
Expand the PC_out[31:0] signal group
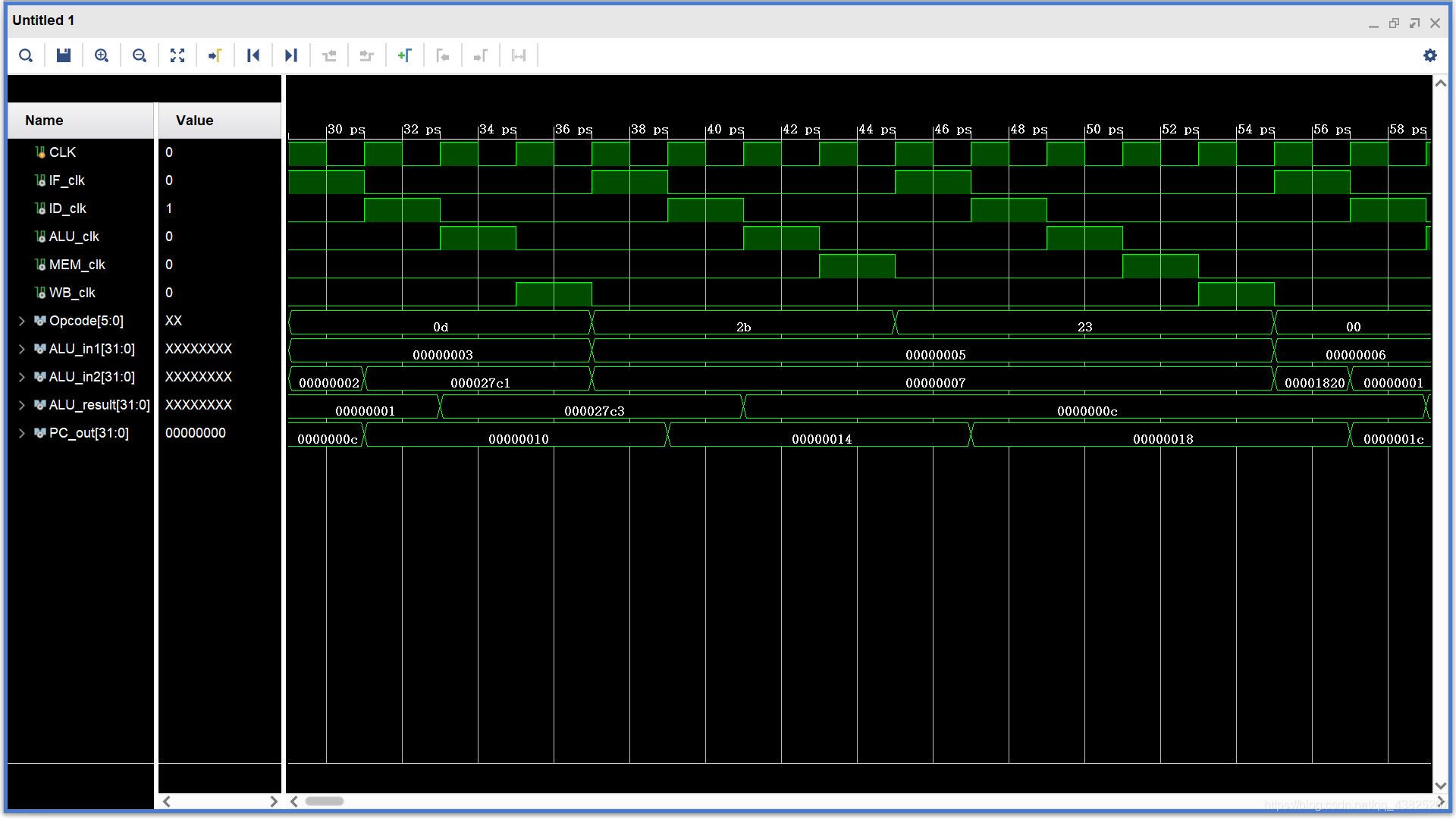[x=21, y=432]
